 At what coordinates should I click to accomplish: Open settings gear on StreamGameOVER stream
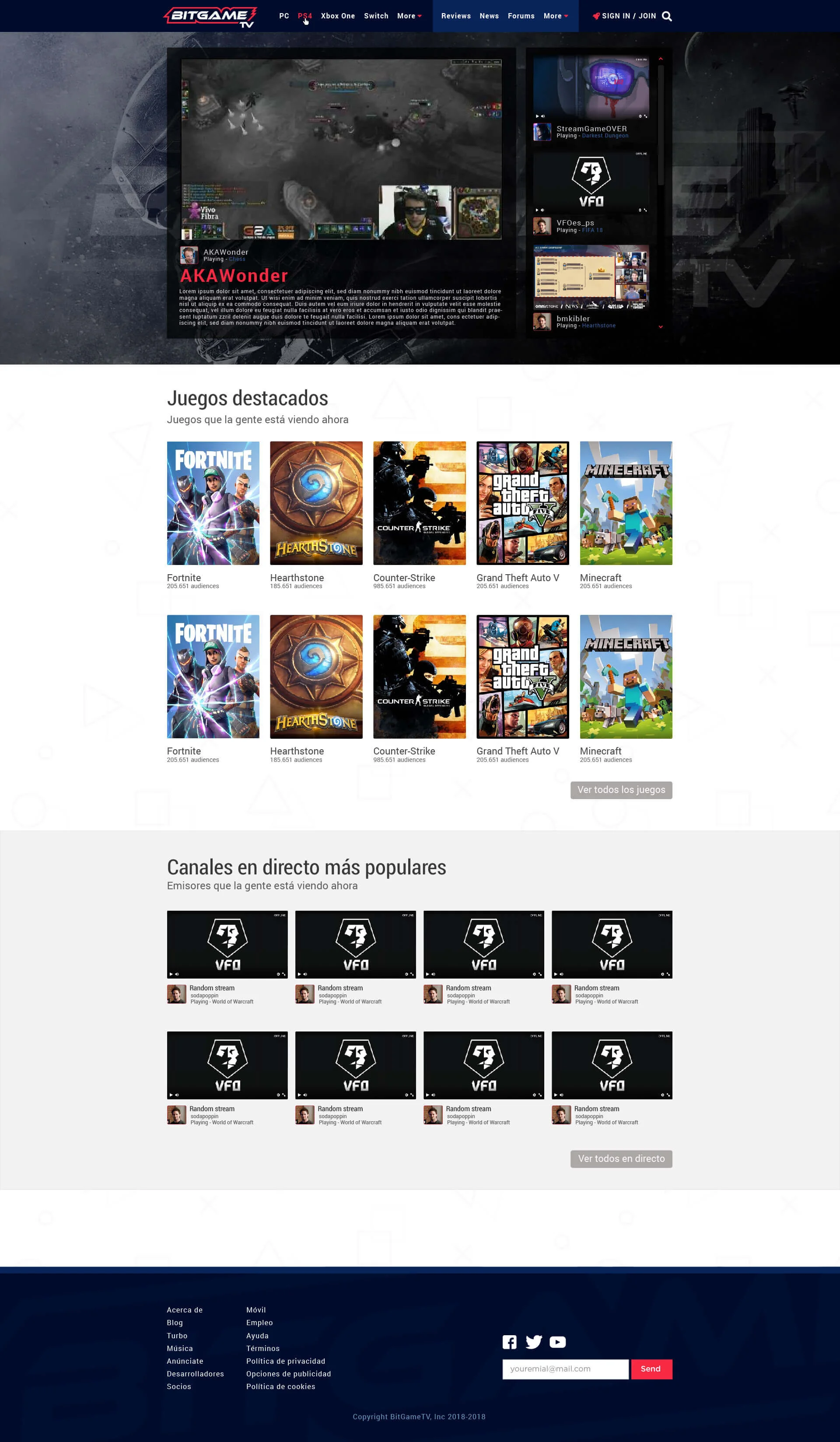pyautogui.click(x=640, y=116)
